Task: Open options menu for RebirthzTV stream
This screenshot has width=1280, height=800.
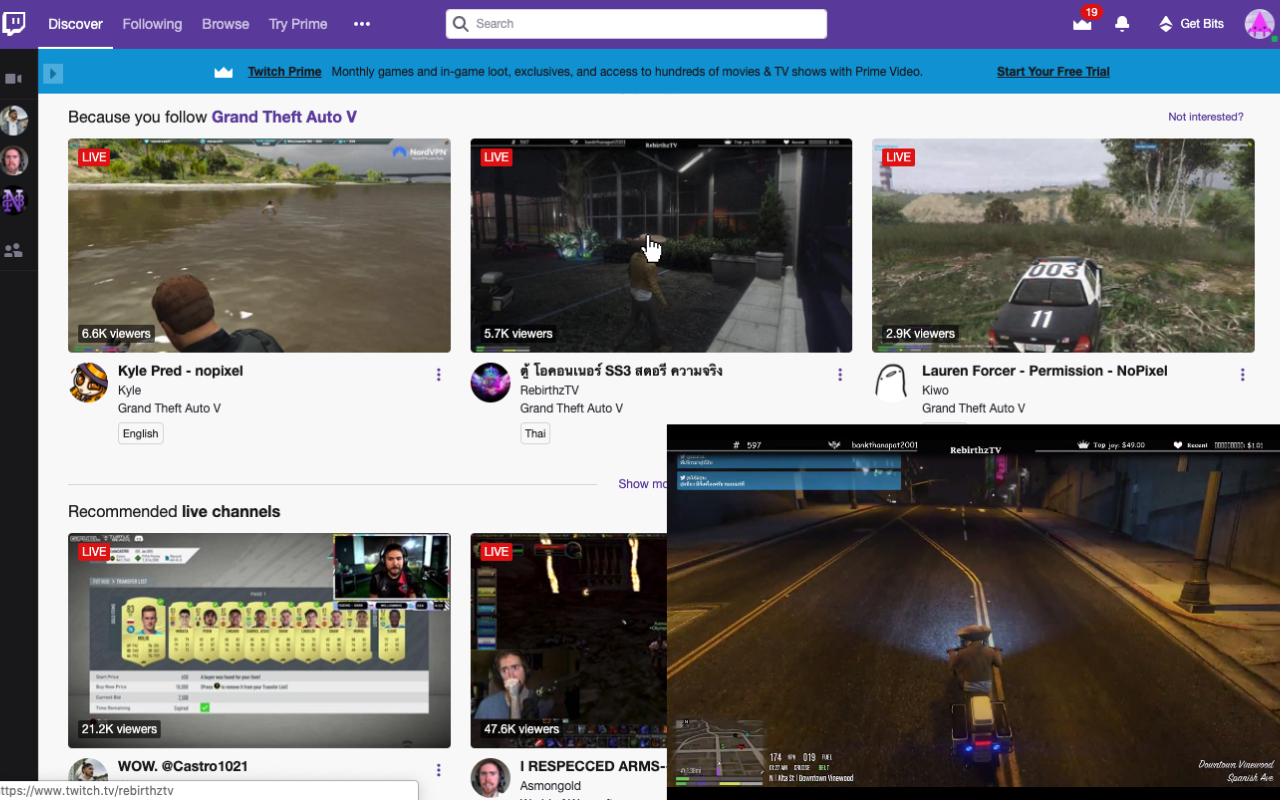Action: point(840,375)
